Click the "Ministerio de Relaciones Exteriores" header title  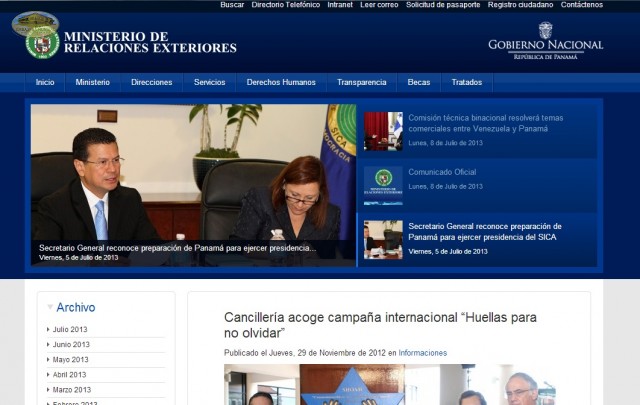[150, 42]
